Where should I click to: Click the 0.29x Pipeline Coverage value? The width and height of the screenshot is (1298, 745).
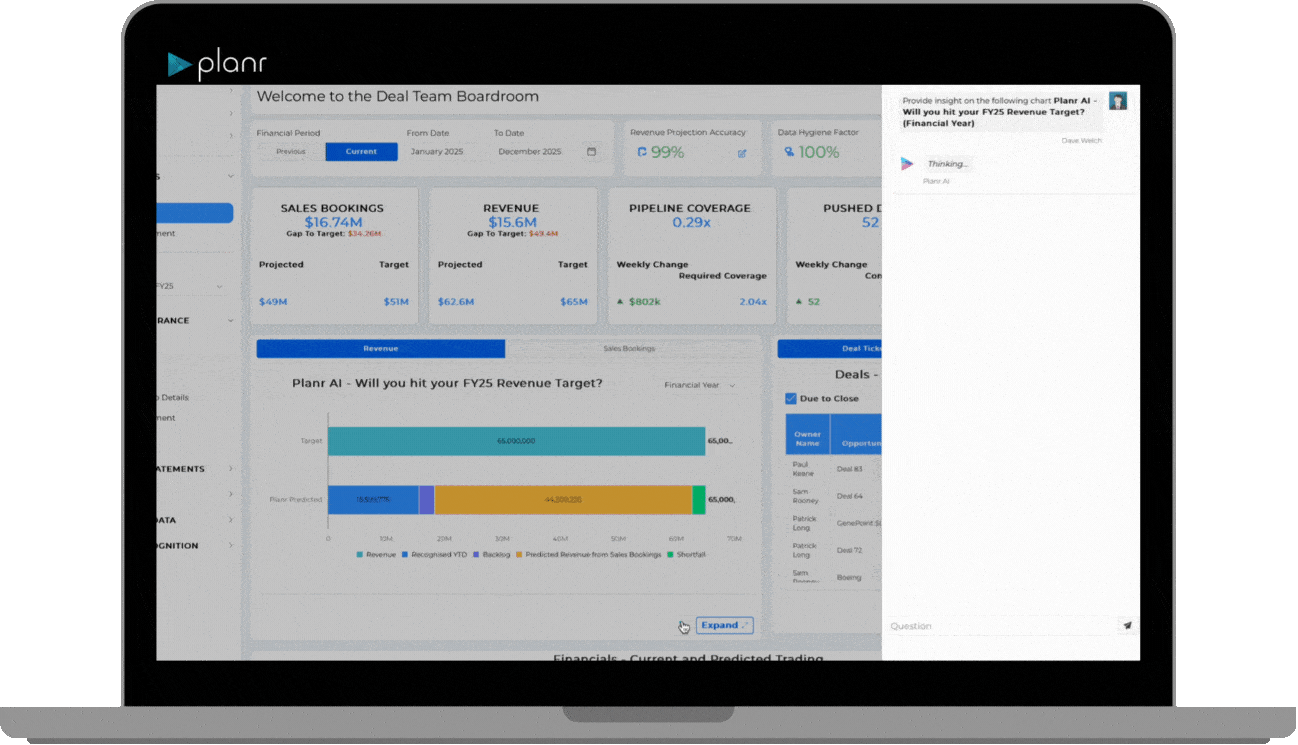[691, 222]
